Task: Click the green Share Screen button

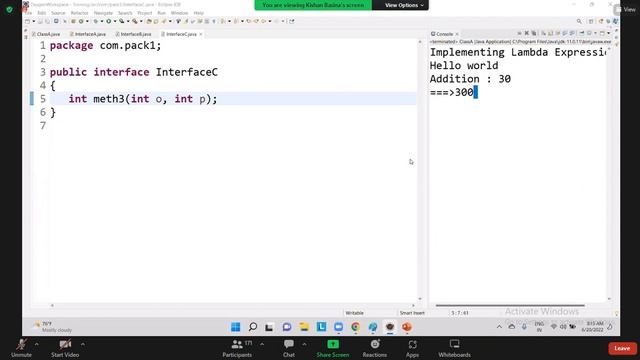Action: [333, 348]
